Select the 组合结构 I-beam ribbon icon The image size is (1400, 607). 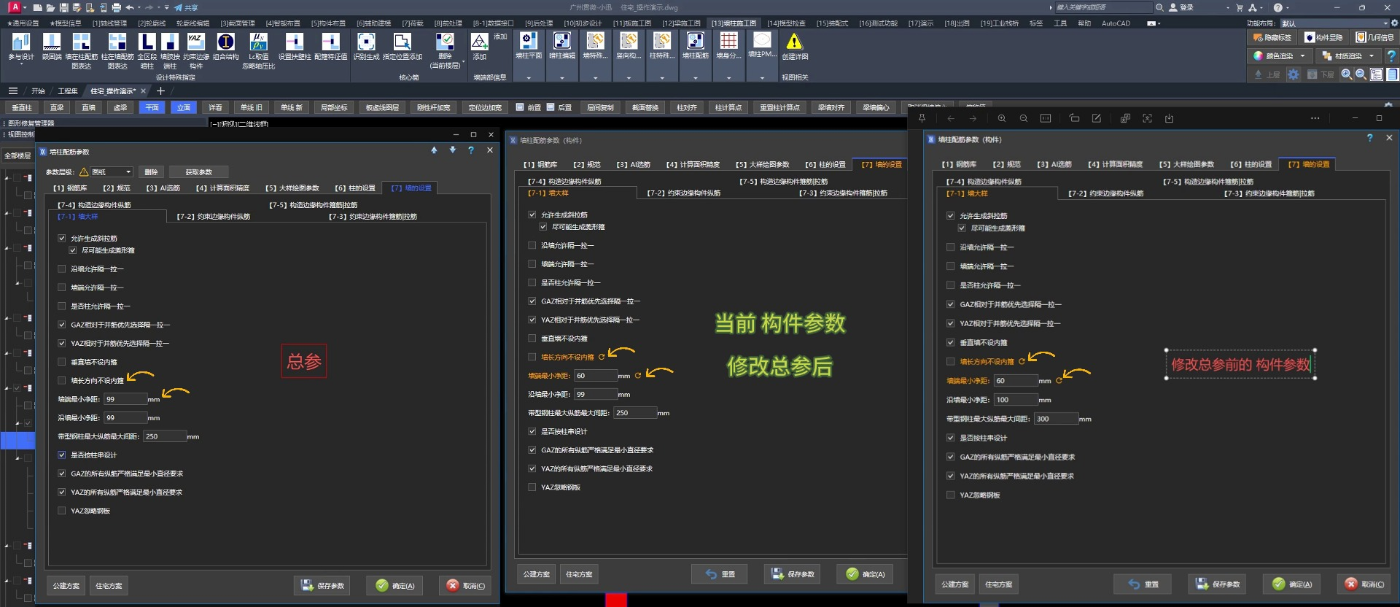226,42
